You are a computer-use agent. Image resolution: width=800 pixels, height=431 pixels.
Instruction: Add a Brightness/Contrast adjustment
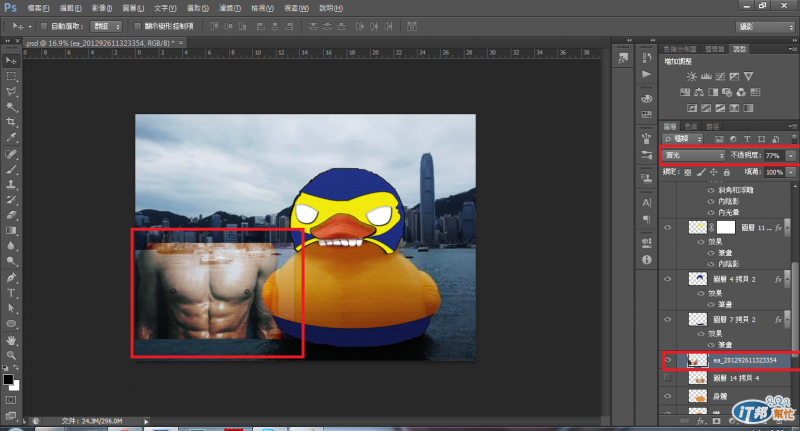[691, 77]
